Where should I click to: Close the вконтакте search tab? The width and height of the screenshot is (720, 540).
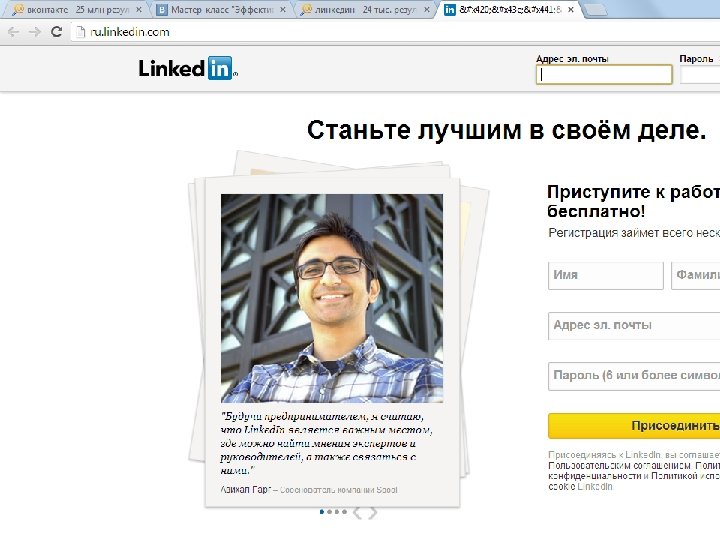pos(139,9)
